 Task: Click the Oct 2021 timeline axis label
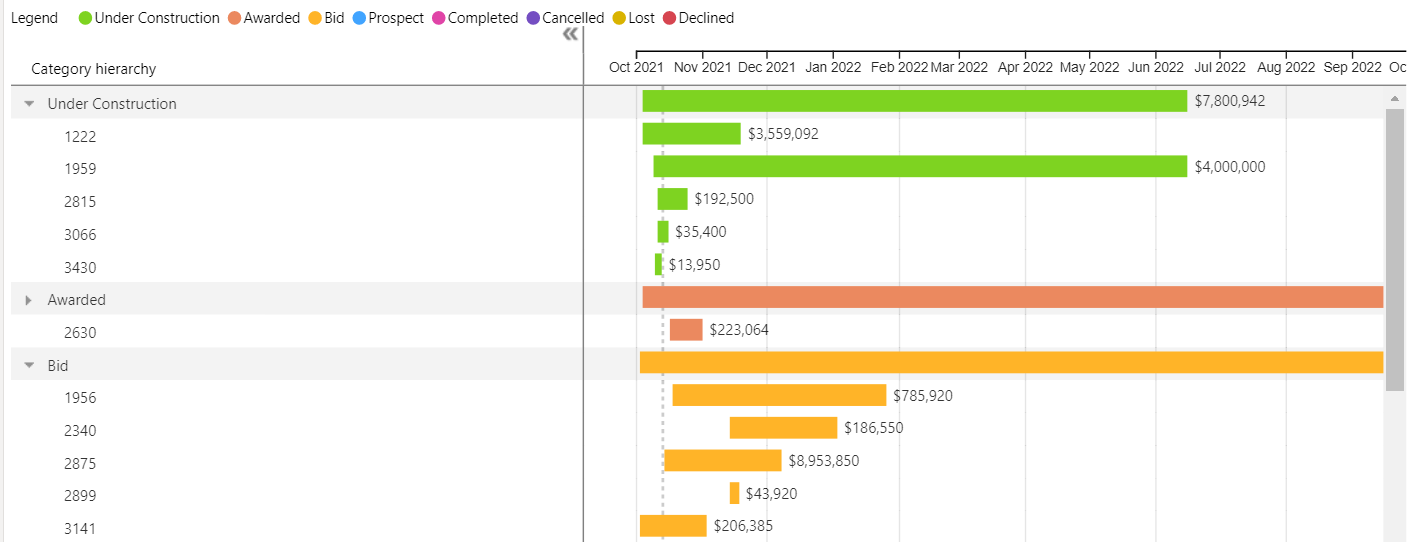pos(636,67)
